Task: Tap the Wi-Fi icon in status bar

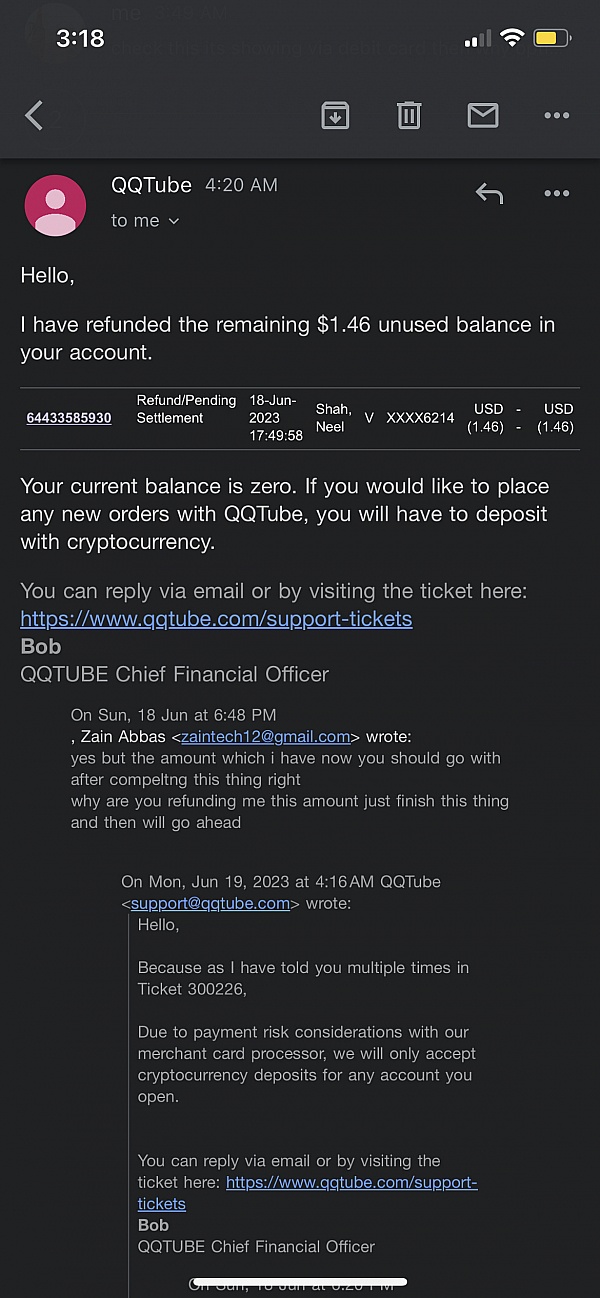Action: (x=512, y=38)
